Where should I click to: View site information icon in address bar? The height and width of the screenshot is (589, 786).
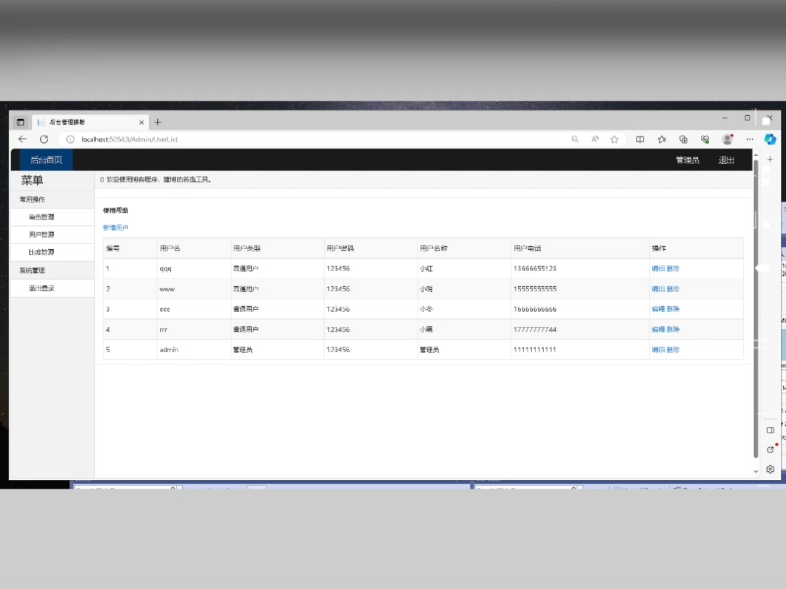click(x=70, y=139)
